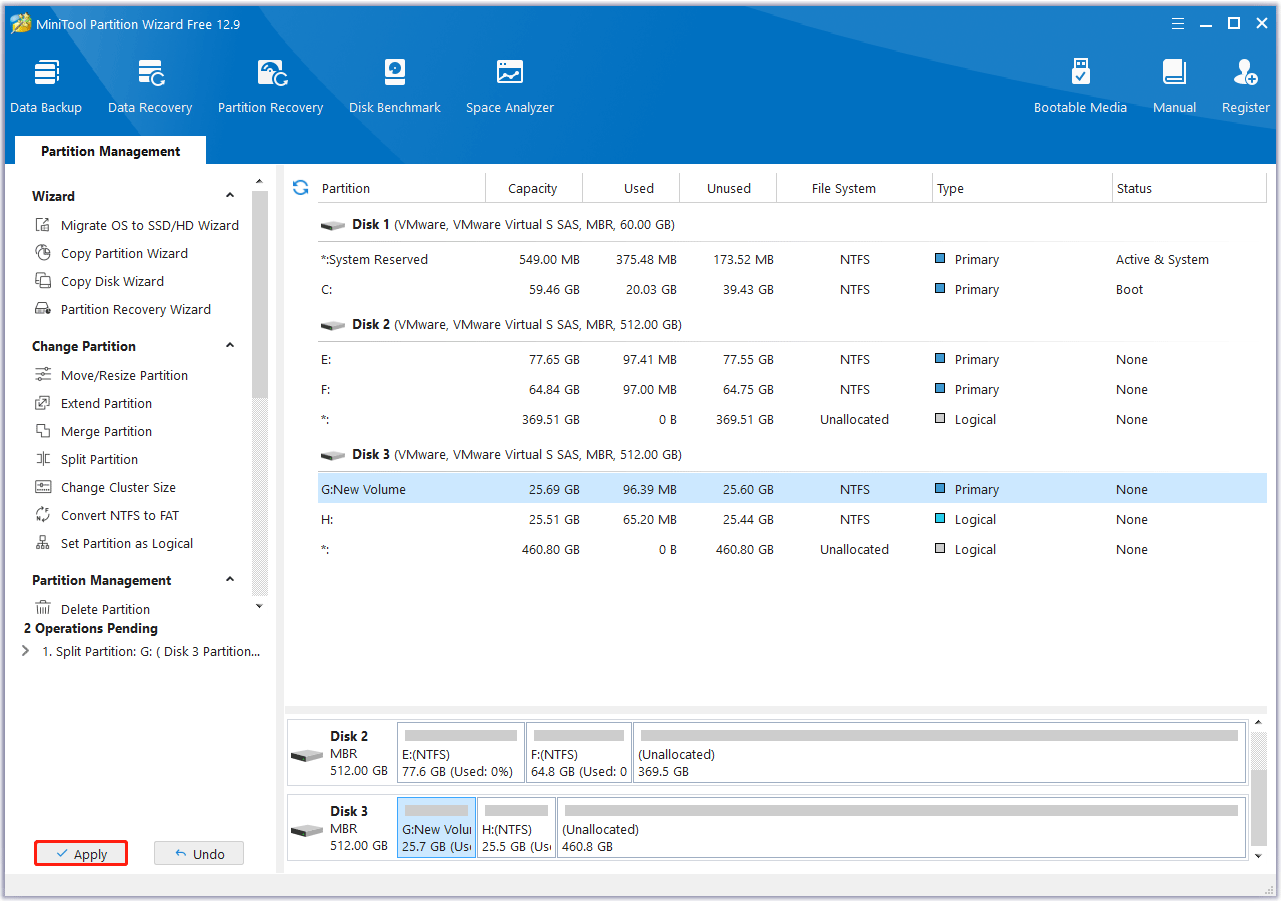
Task: Collapse the Change Partition section
Action: [230, 346]
